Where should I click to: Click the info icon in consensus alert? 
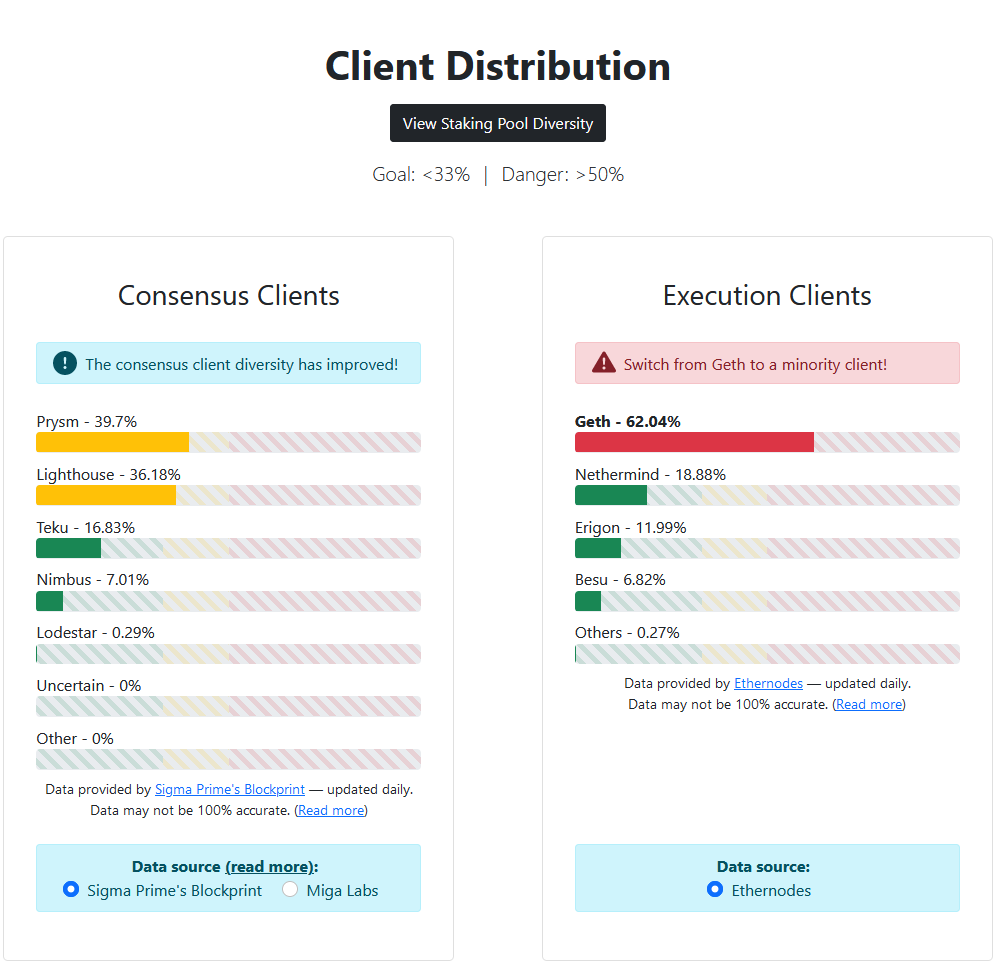65,364
